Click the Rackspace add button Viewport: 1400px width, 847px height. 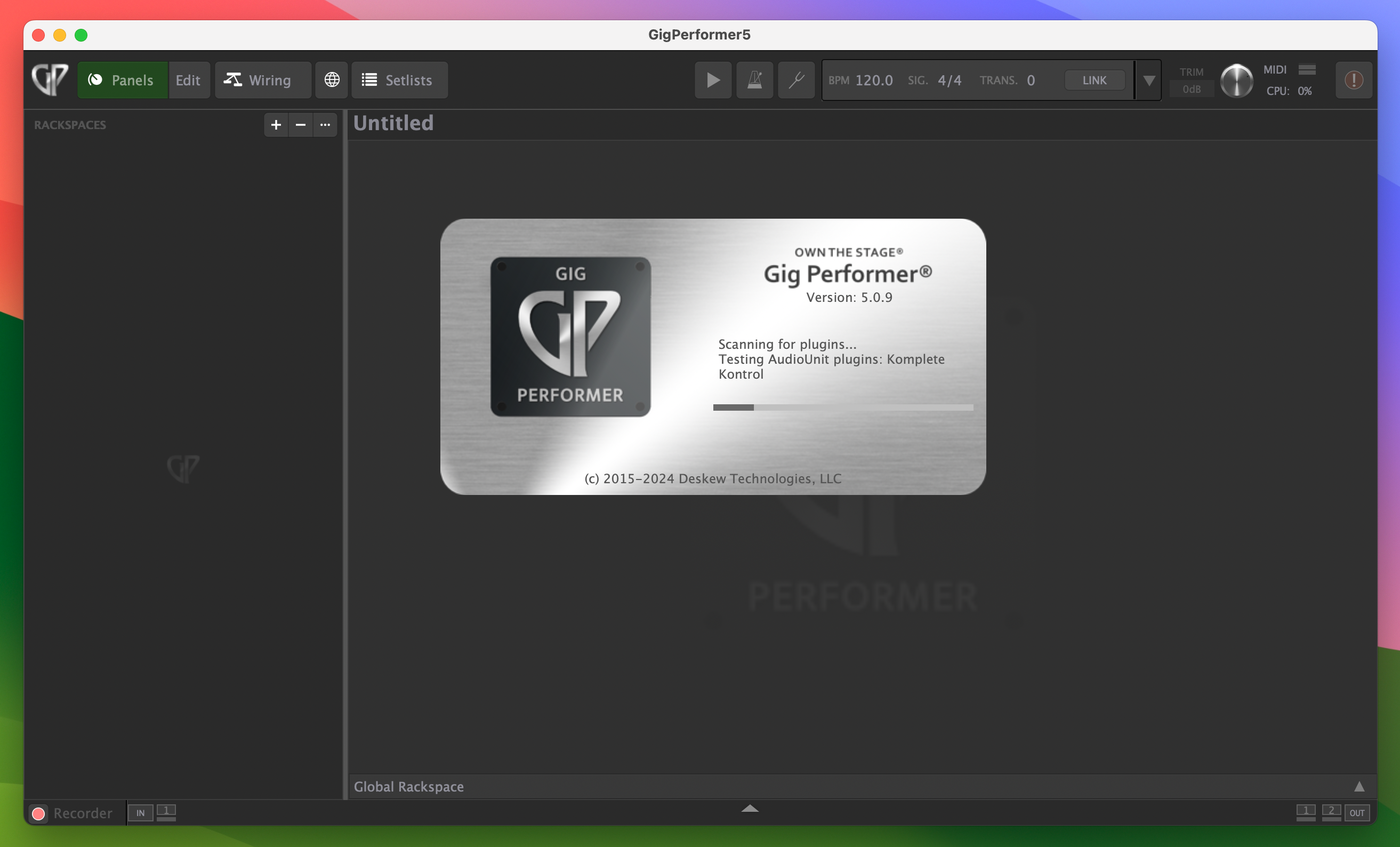(x=276, y=125)
